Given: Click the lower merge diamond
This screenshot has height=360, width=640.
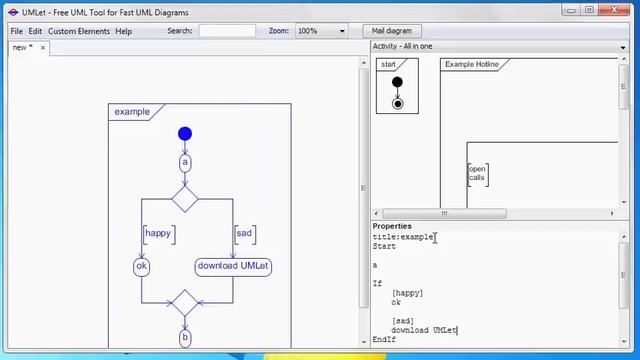Looking at the screenshot, I should (185, 303).
